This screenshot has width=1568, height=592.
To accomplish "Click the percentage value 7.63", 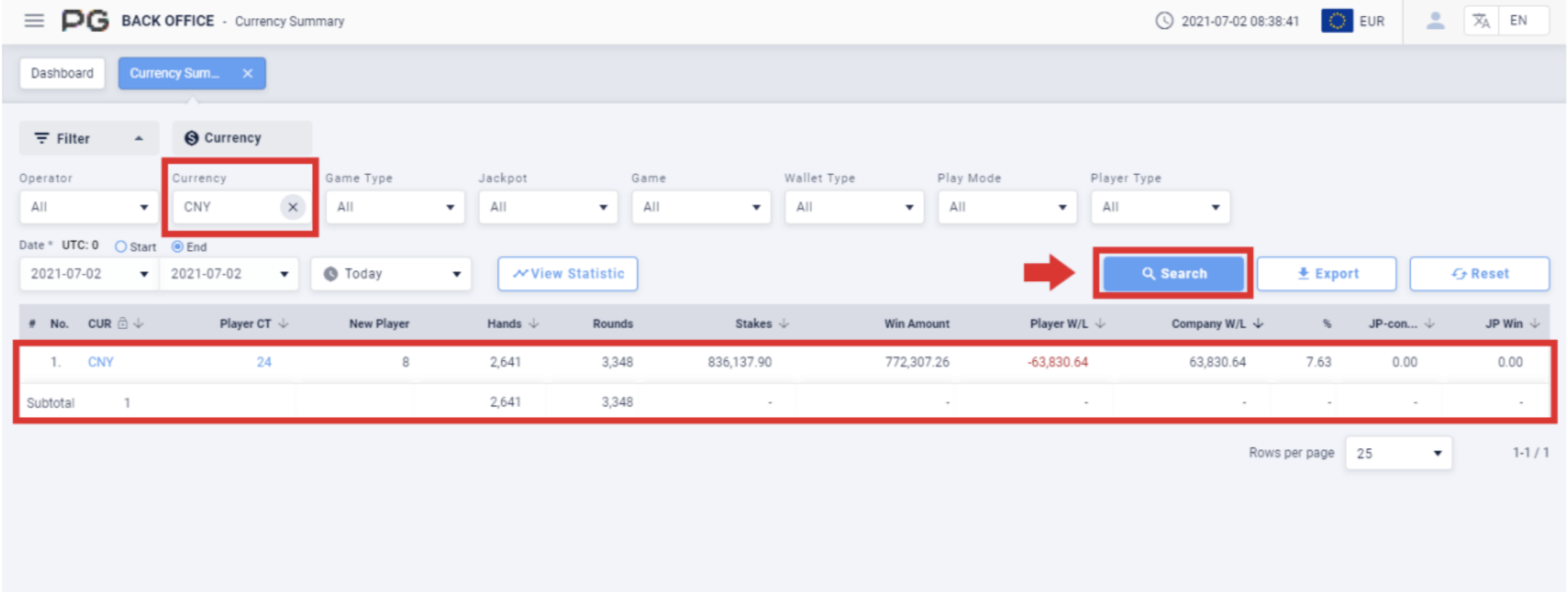I will click(1319, 362).
